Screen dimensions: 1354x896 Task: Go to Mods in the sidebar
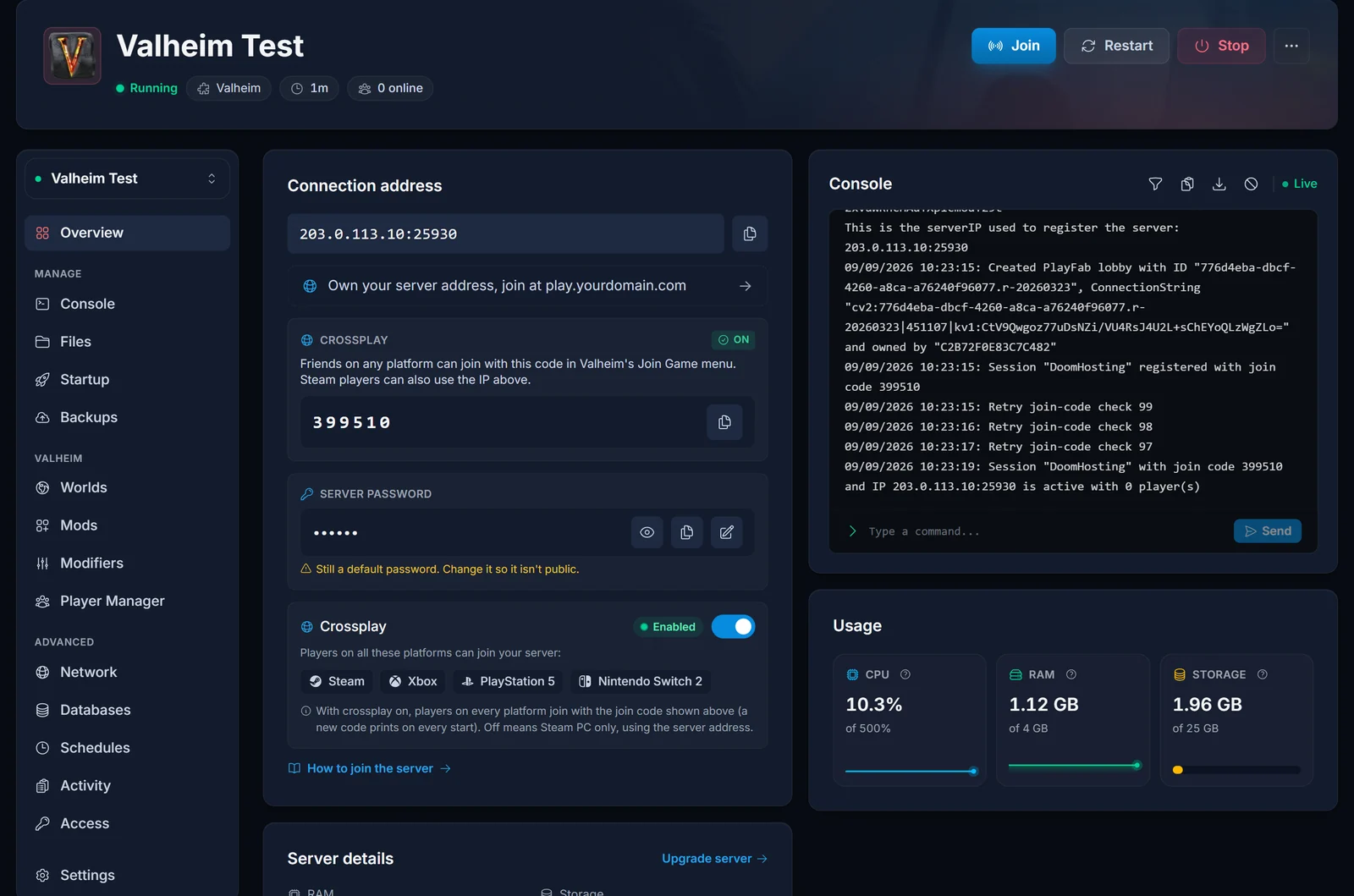pyautogui.click(x=127, y=525)
